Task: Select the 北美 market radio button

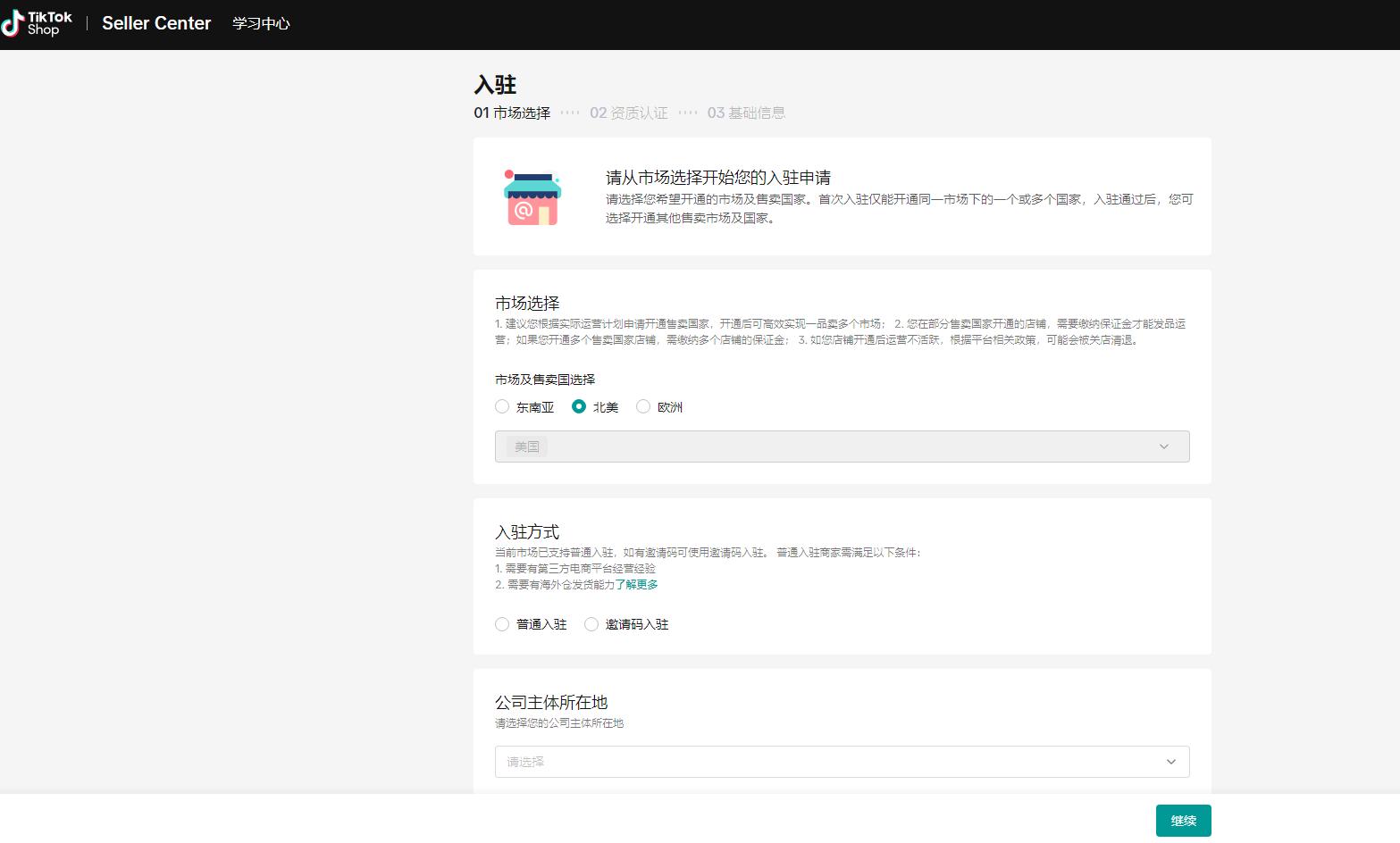Action: pyautogui.click(x=579, y=406)
